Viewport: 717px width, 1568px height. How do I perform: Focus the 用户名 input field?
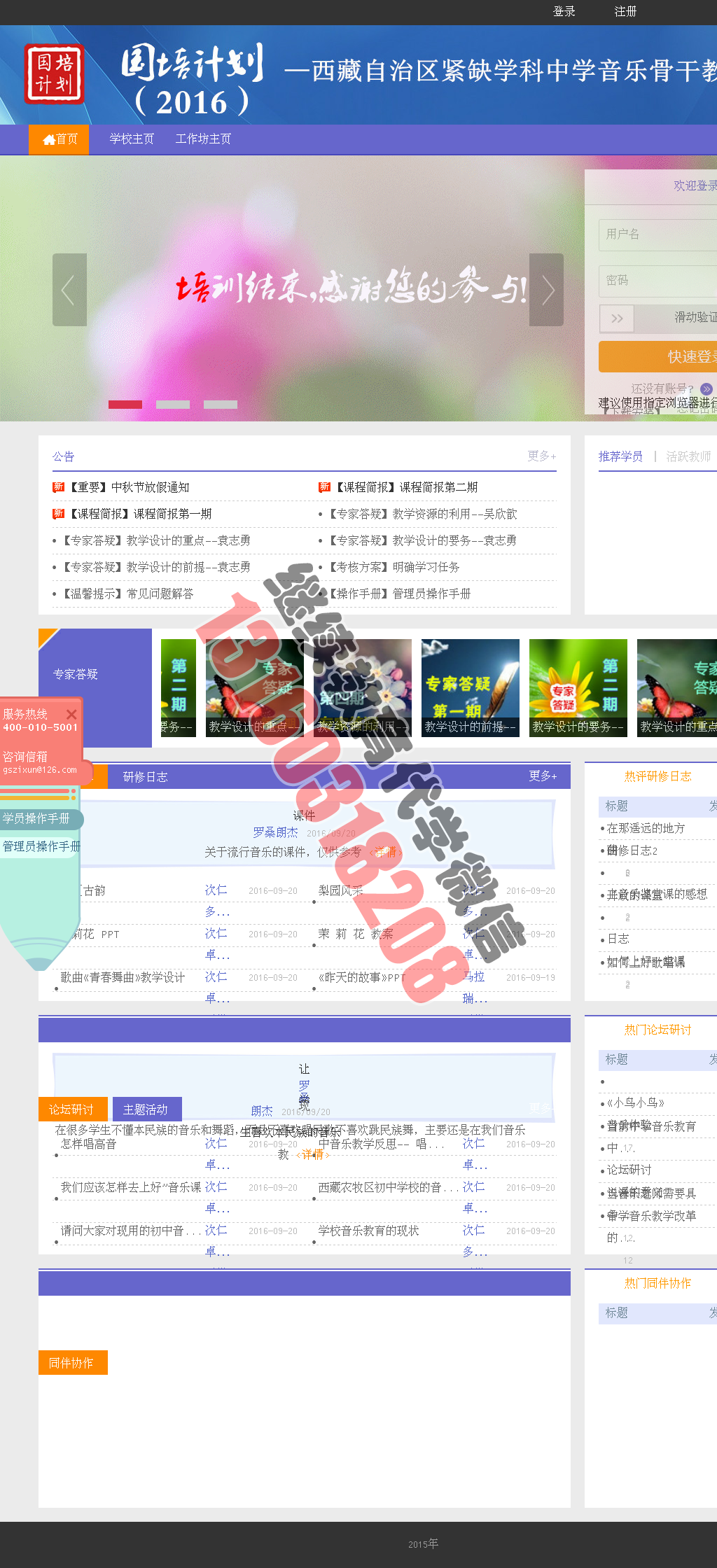pyautogui.click(x=657, y=234)
